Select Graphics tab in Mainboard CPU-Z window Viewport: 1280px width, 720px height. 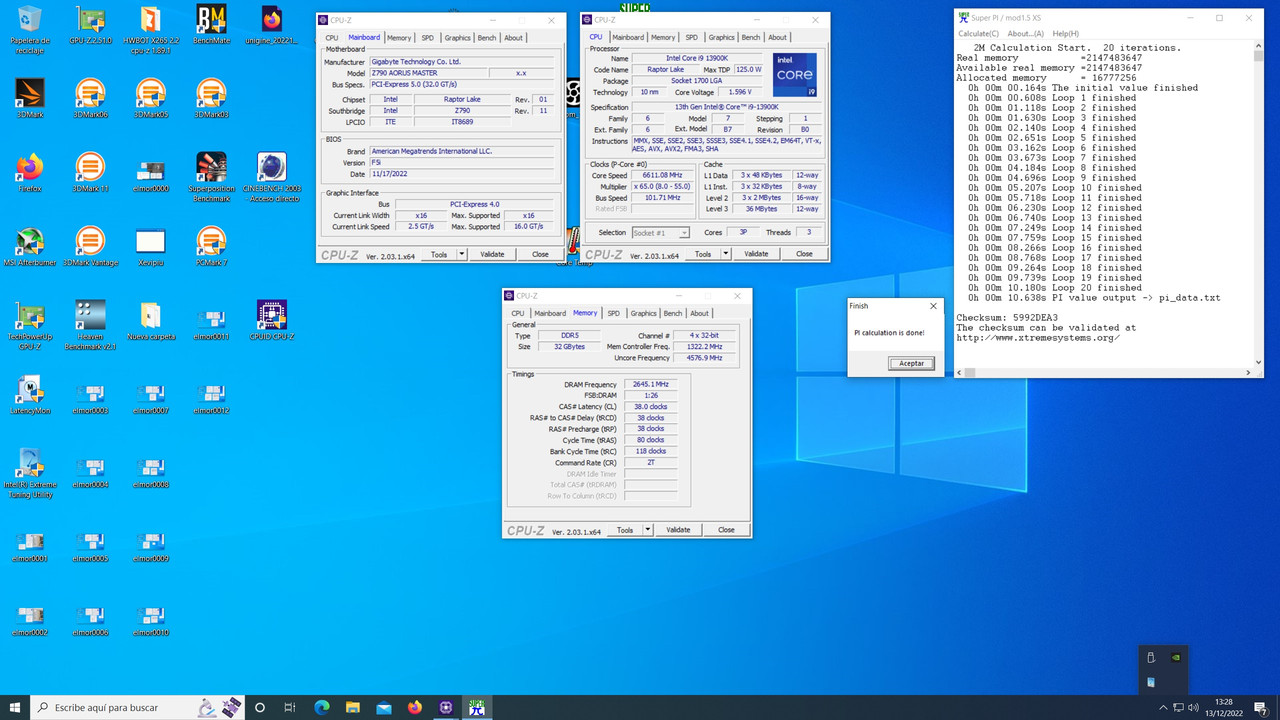(x=457, y=37)
